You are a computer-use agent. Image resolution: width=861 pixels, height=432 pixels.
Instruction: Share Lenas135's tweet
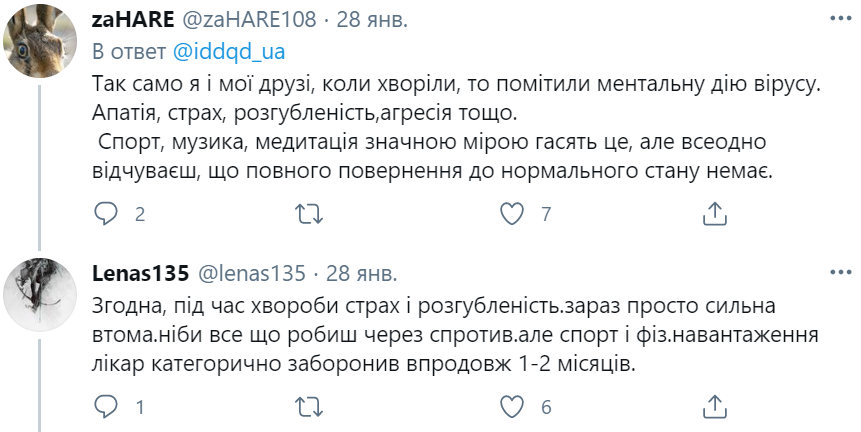pyautogui.click(x=715, y=406)
